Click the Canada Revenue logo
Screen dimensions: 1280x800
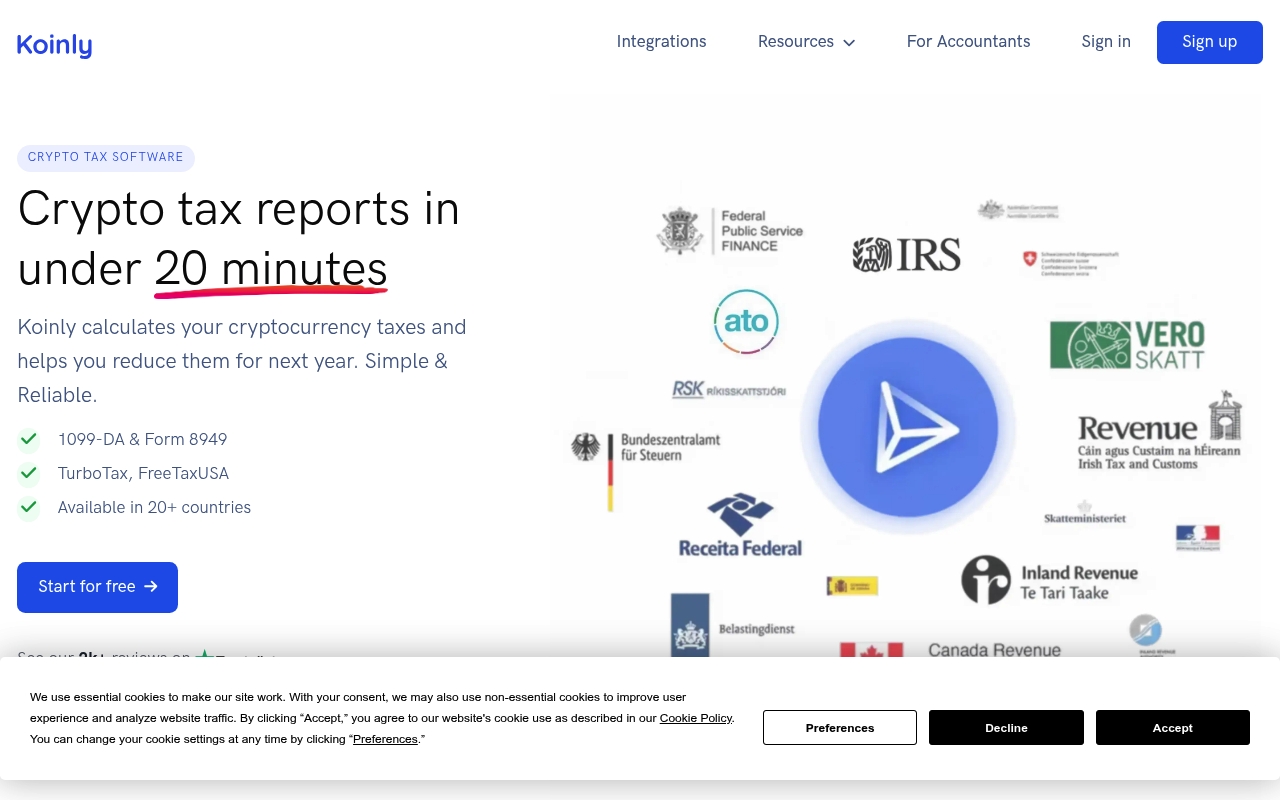951,649
